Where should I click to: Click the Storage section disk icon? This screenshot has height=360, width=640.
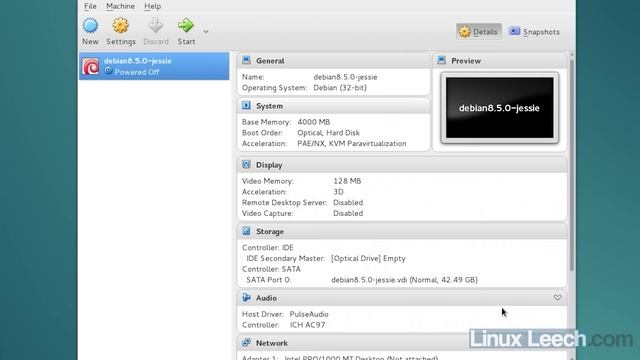pos(246,231)
